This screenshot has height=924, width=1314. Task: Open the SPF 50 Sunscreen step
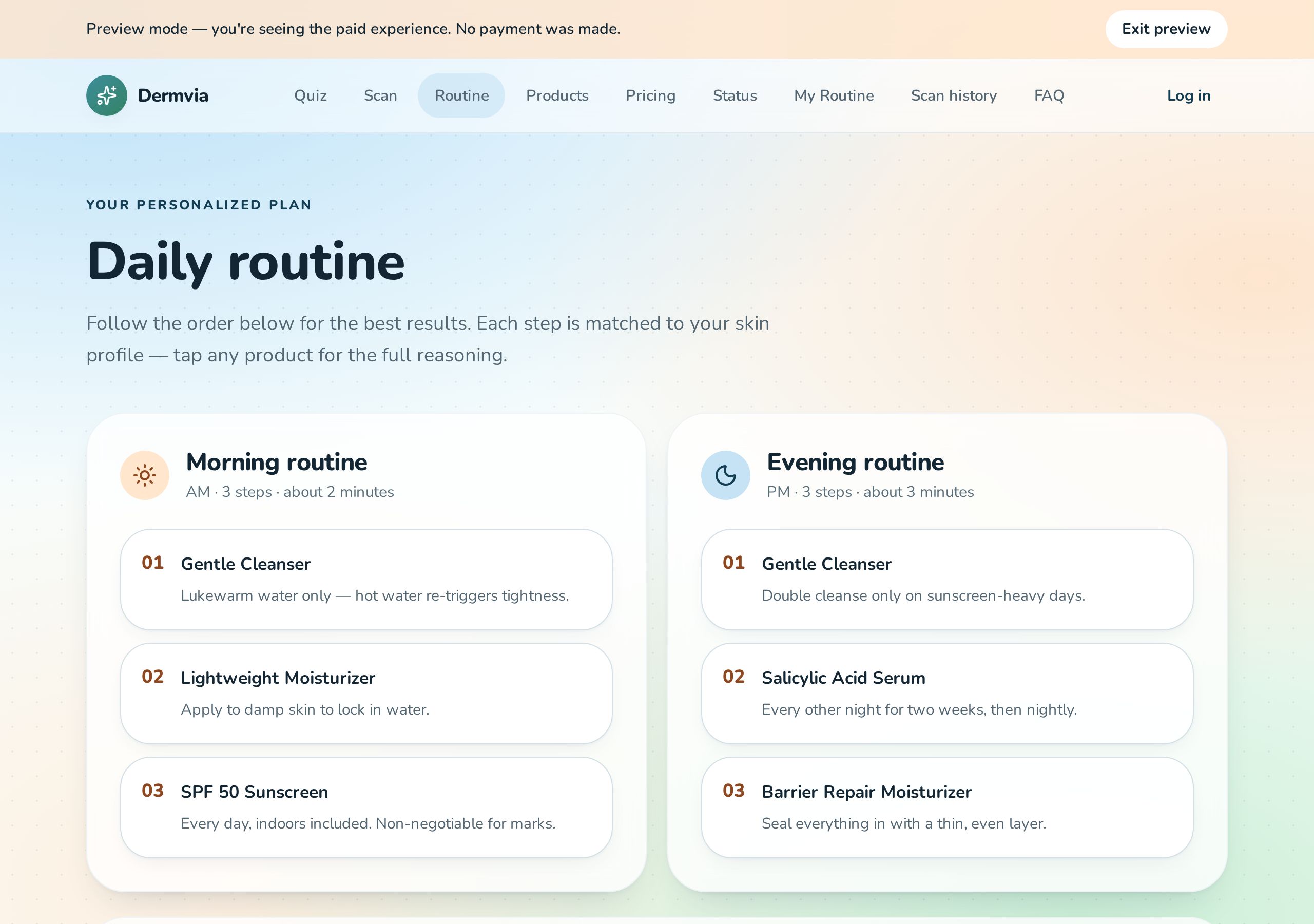[x=366, y=807]
